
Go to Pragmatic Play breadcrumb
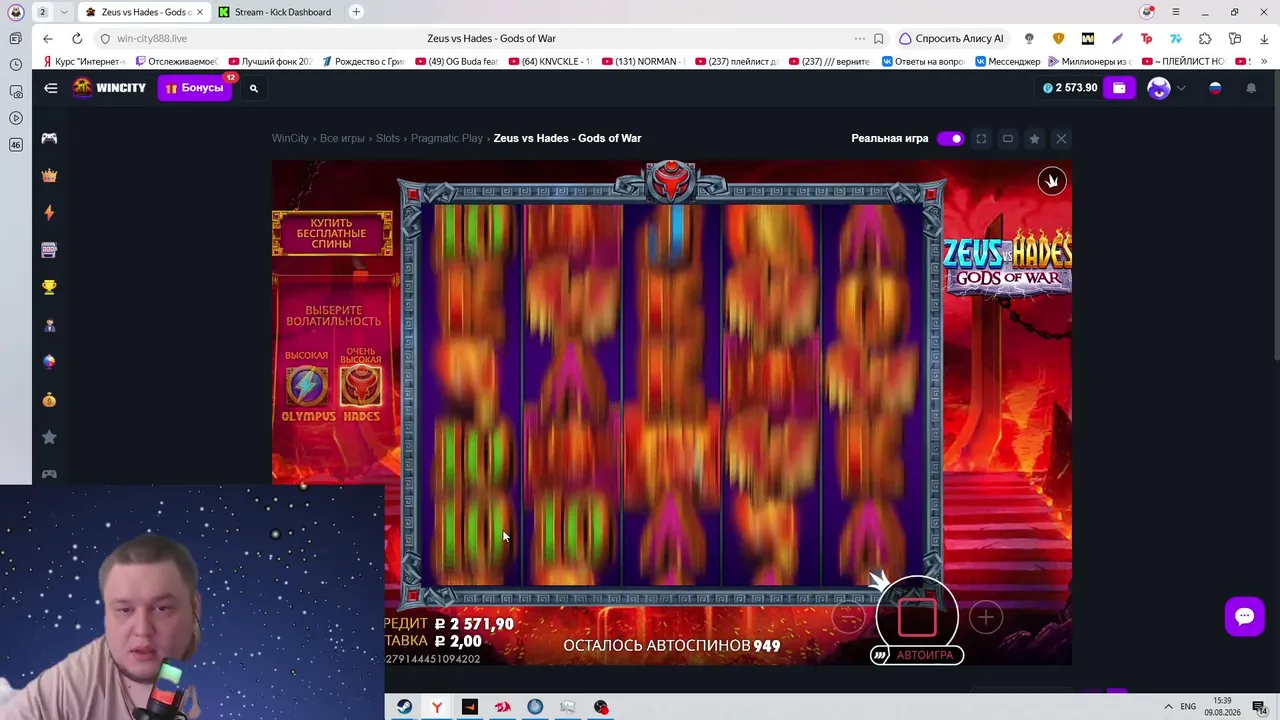point(447,138)
